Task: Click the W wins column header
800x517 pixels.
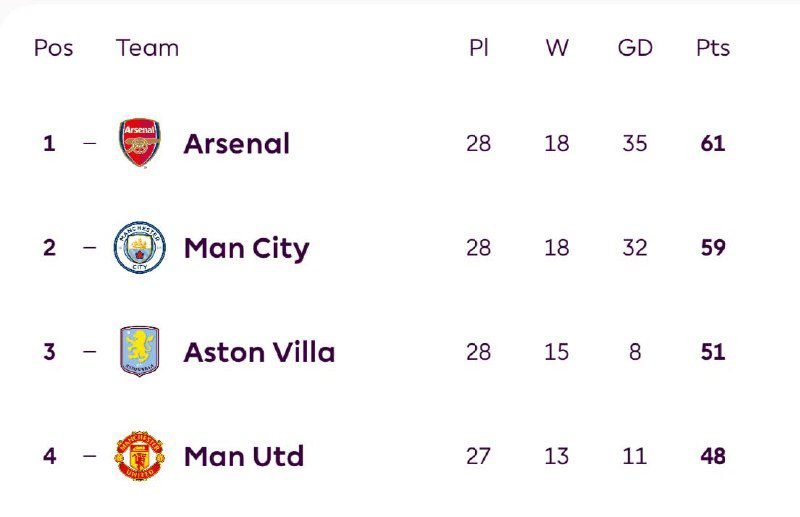Action: coord(557,48)
